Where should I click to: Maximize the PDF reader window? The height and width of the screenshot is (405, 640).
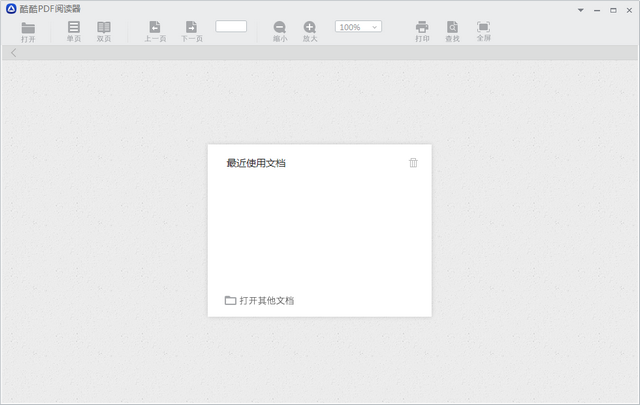point(613,9)
